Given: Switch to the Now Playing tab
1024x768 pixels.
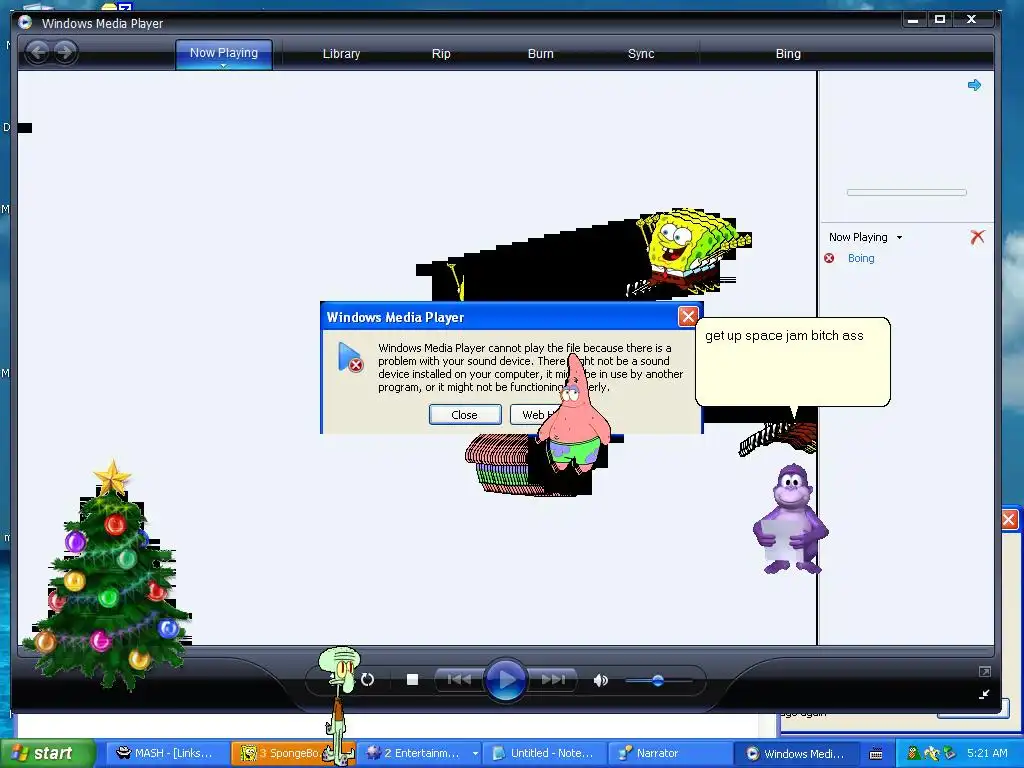Looking at the screenshot, I should point(223,53).
